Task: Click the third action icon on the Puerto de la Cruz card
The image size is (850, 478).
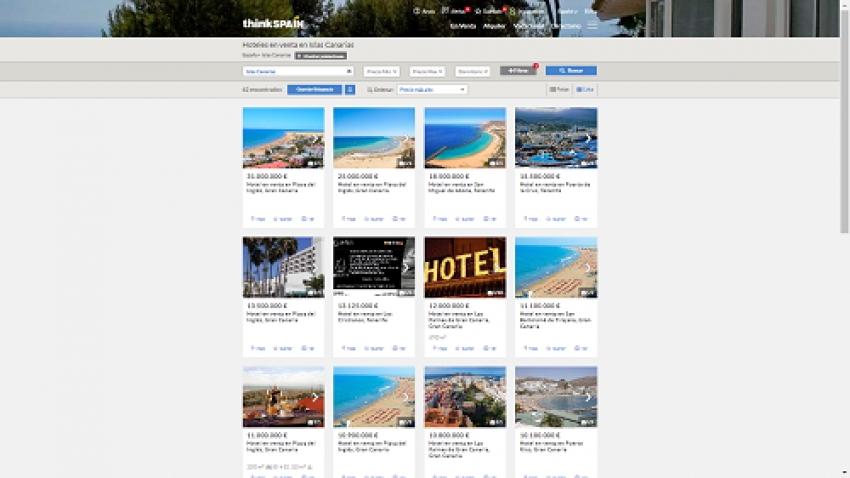Action: coord(581,219)
